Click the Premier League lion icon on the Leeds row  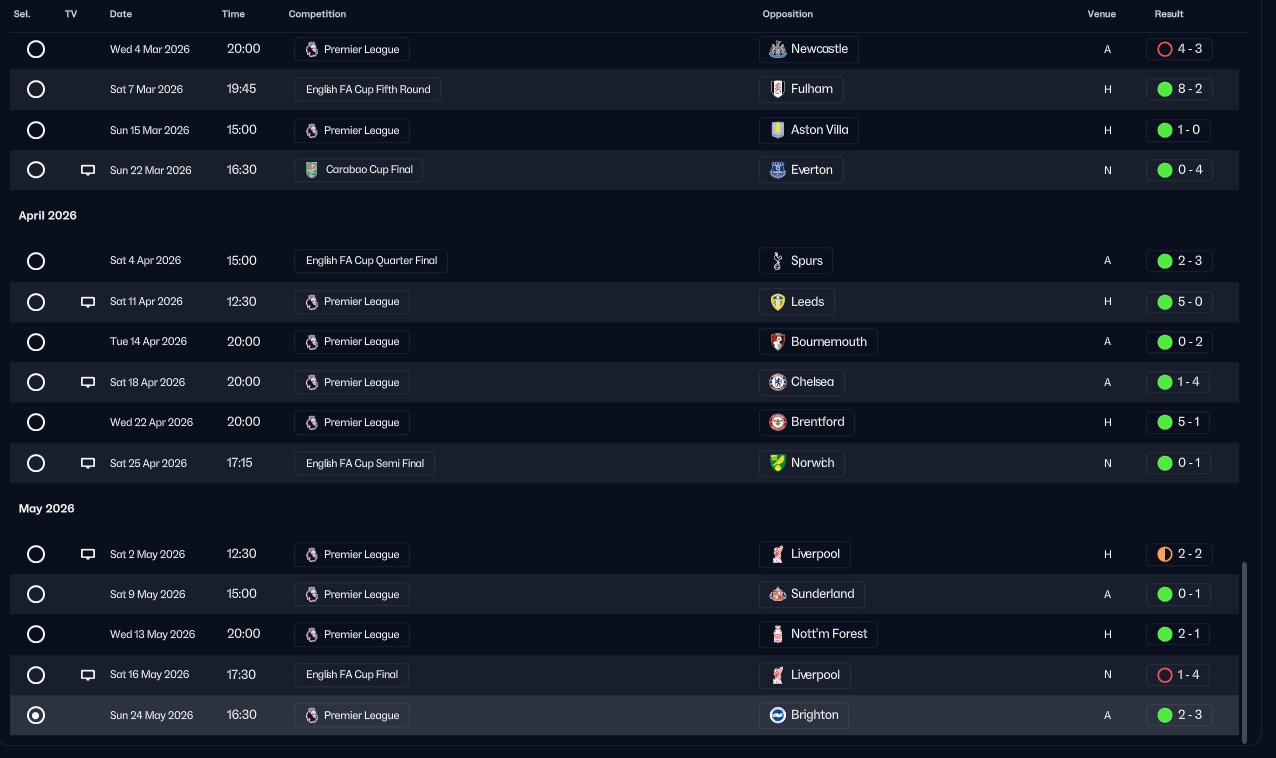tap(312, 301)
